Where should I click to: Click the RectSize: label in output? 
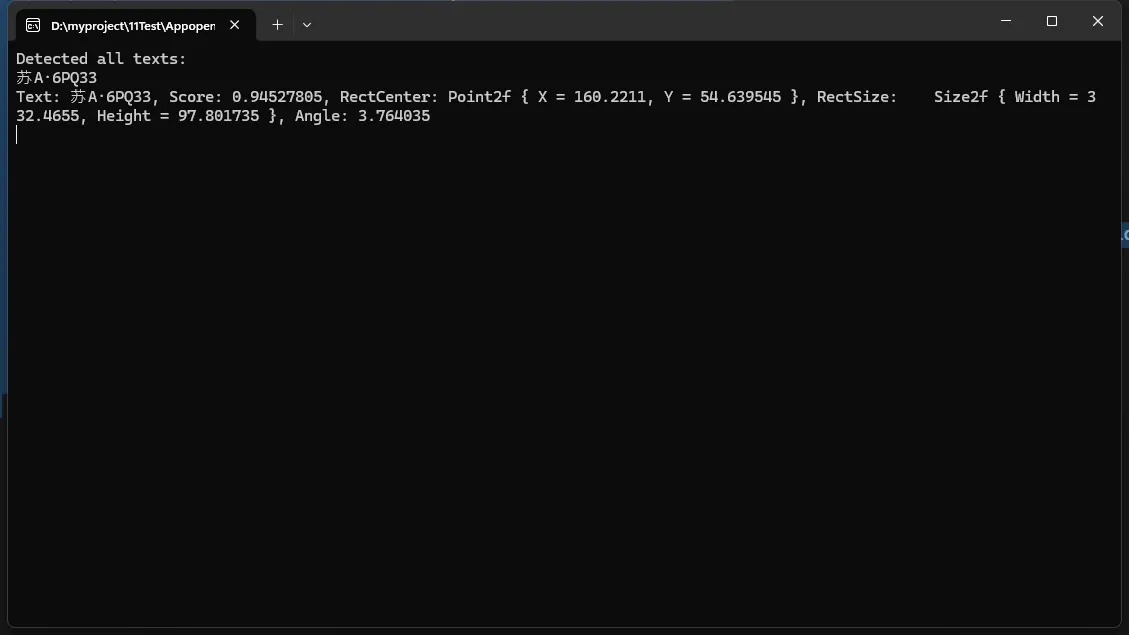tap(857, 97)
